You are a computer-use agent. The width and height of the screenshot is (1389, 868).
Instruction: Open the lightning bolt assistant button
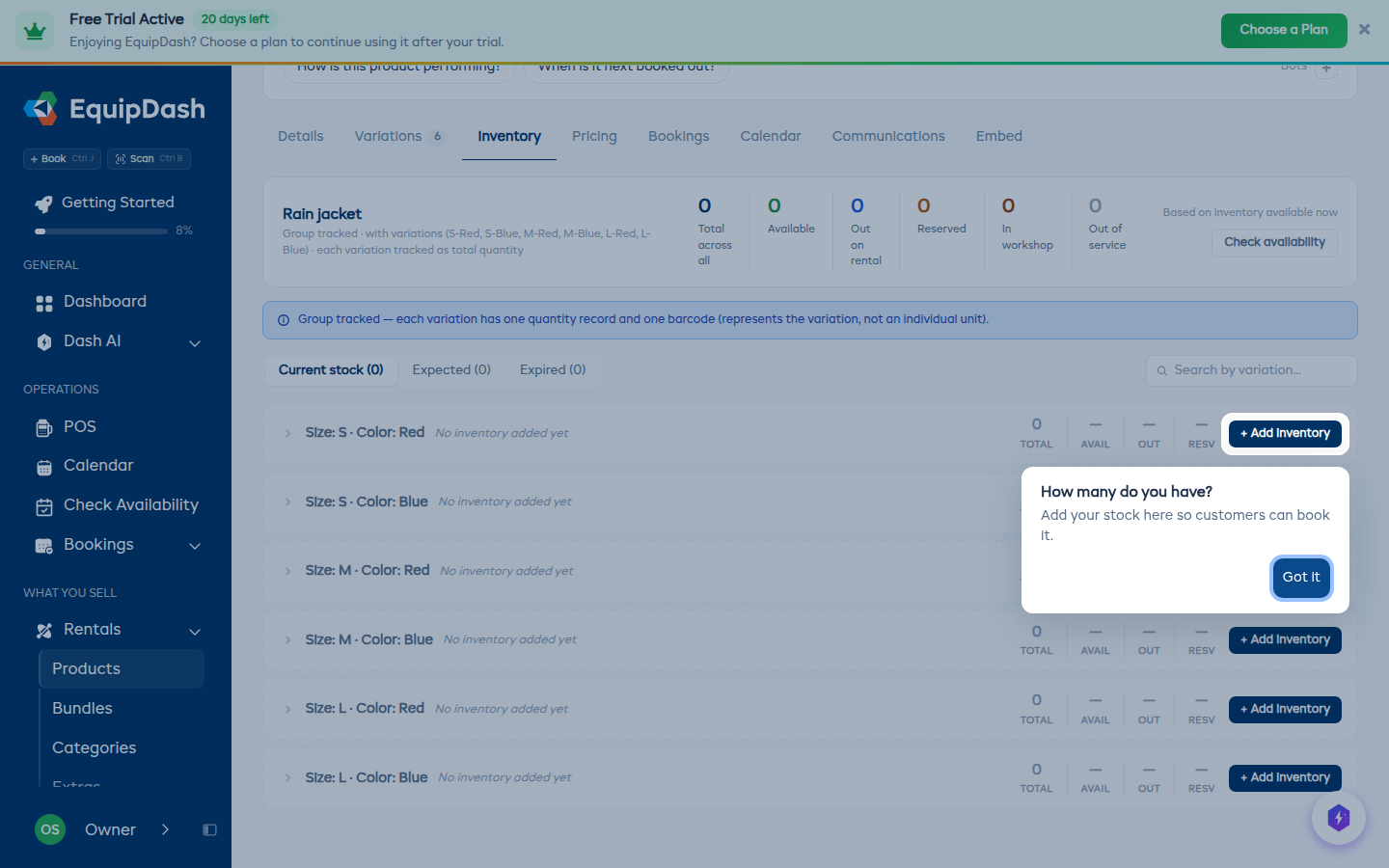coord(1339,818)
